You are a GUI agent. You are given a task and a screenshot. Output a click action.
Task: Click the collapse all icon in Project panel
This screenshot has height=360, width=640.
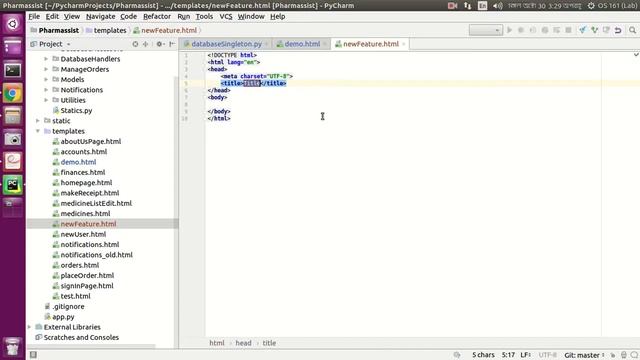click(146, 44)
